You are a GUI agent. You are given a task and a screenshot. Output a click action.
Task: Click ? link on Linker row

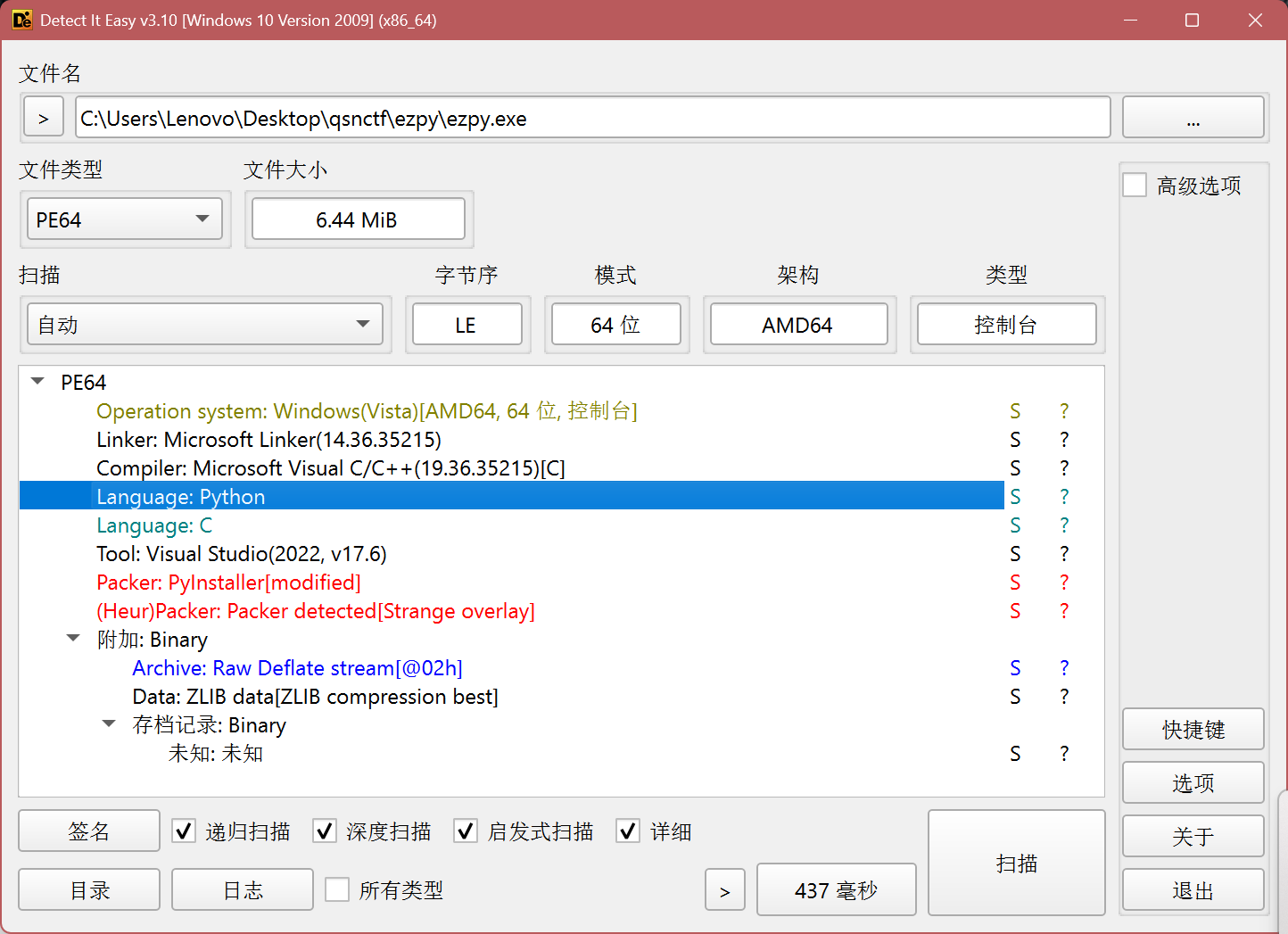point(1064,439)
